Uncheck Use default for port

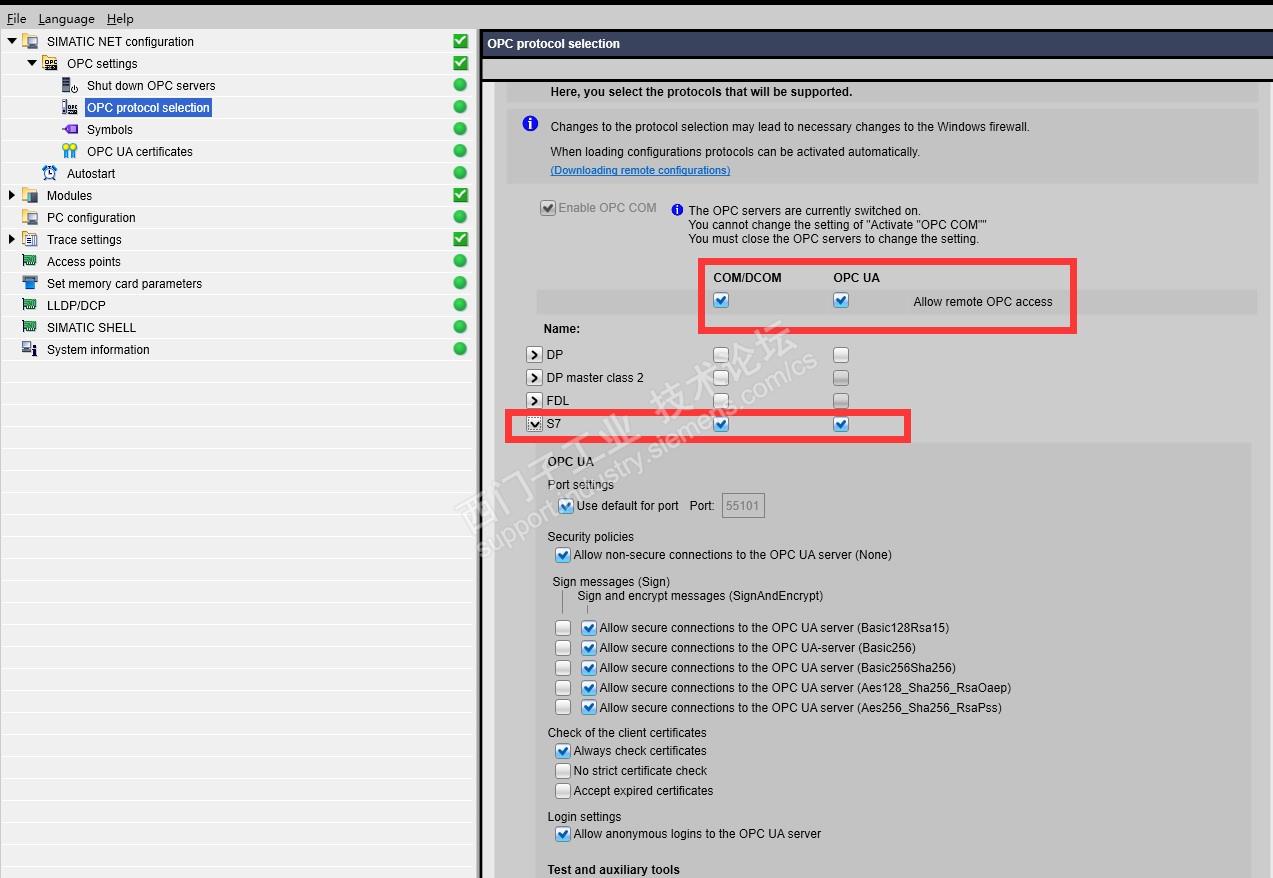pos(566,506)
